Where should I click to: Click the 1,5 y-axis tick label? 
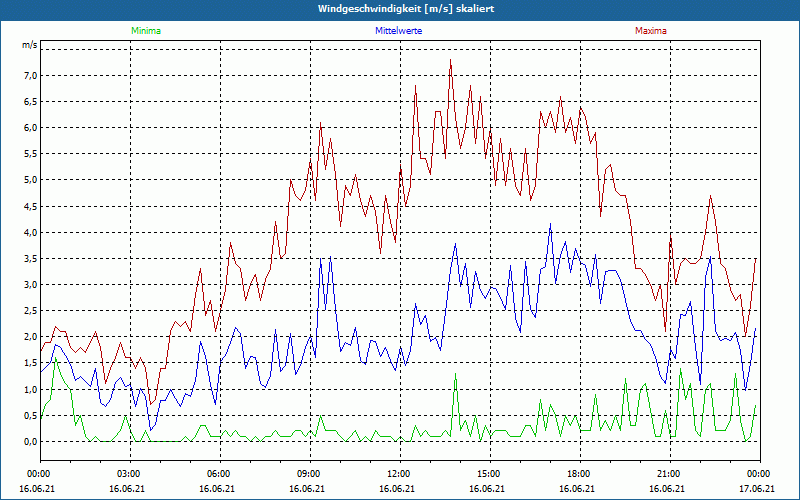[x=31, y=363]
